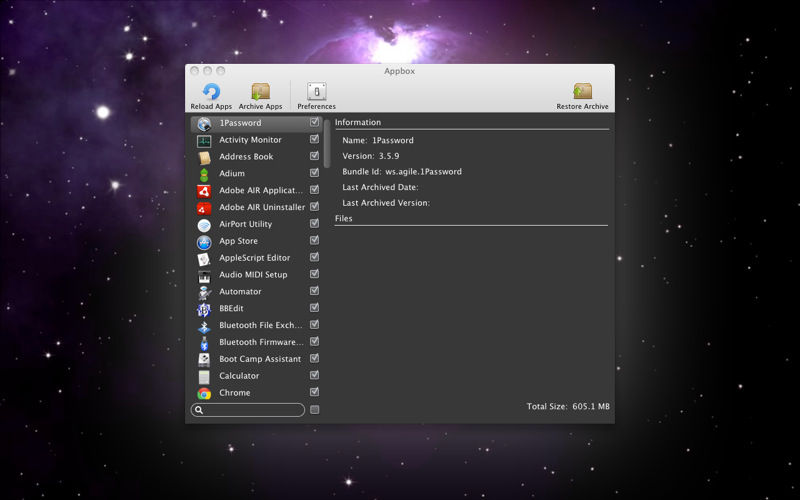Image resolution: width=800 pixels, height=500 pixels.
Task: Click the 'Boot Camp Assistant' row label
Action: (x=260, y=359)
